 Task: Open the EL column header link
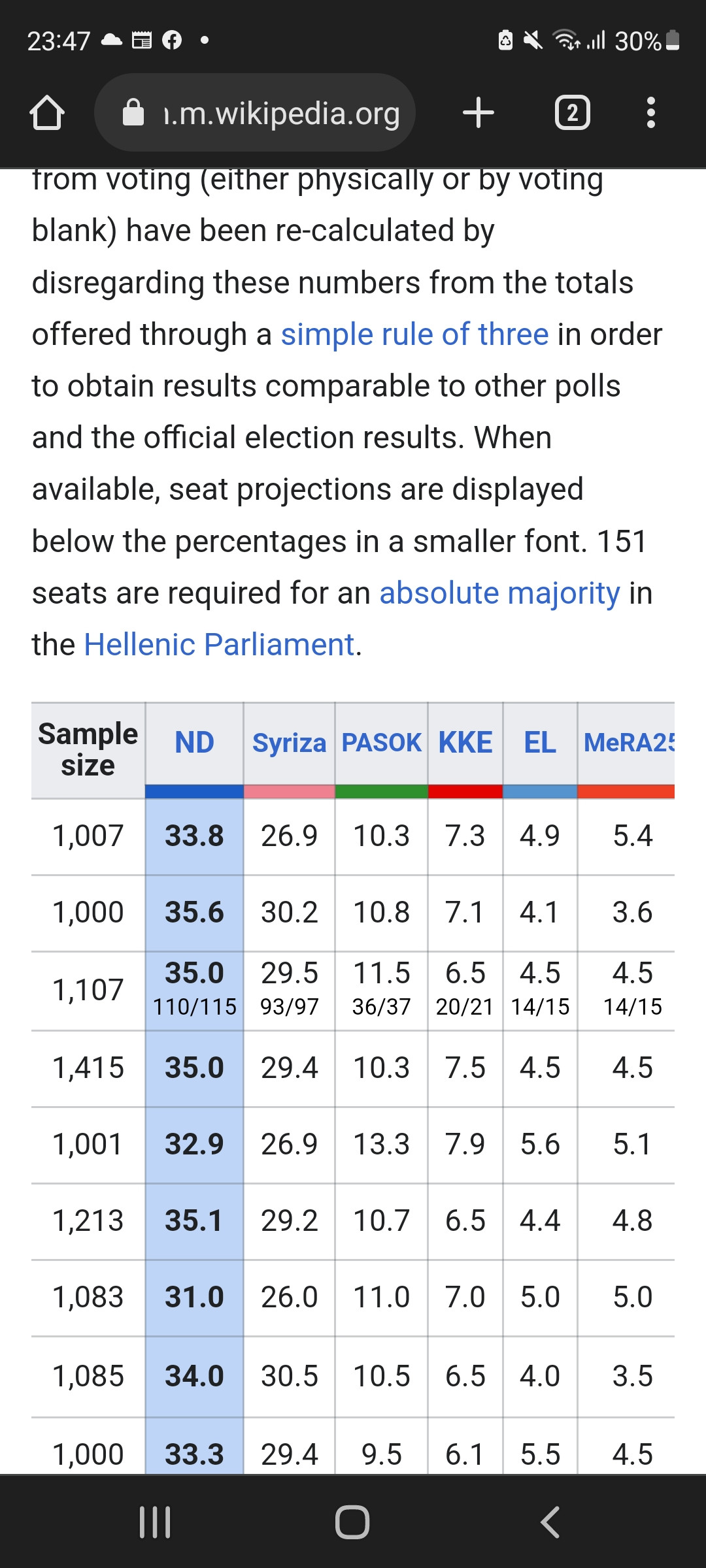click(x=540, y=743)
